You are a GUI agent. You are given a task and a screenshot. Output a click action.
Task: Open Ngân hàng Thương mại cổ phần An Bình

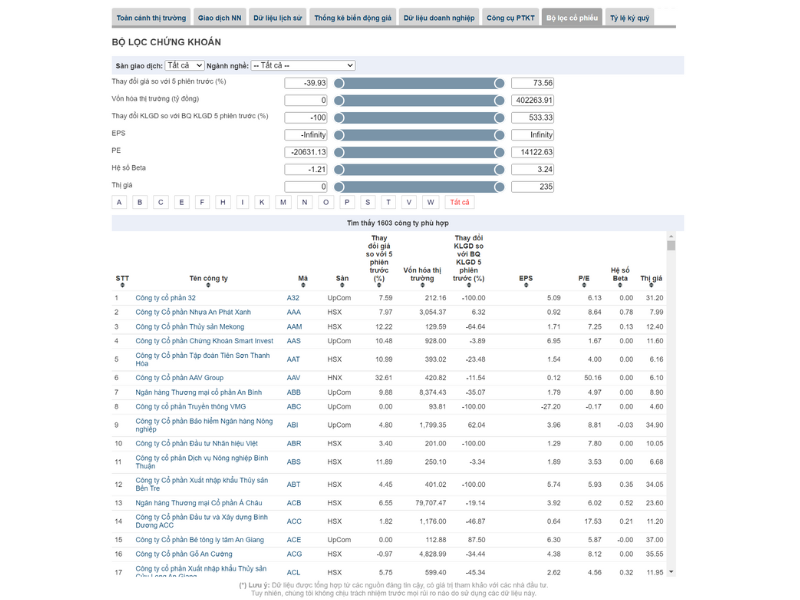pos(198,392)
